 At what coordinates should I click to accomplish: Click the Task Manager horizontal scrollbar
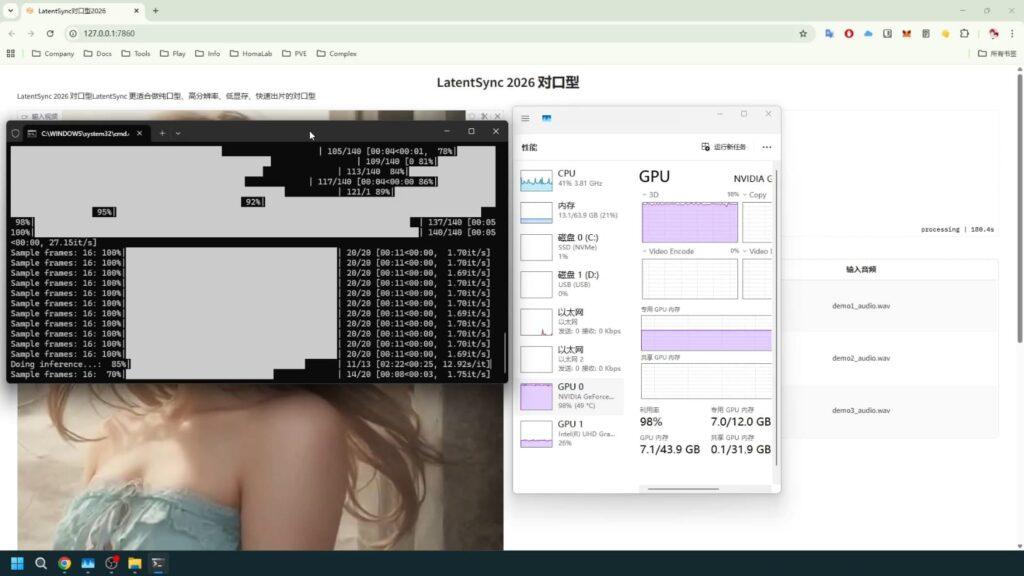[x=683, y=488]
